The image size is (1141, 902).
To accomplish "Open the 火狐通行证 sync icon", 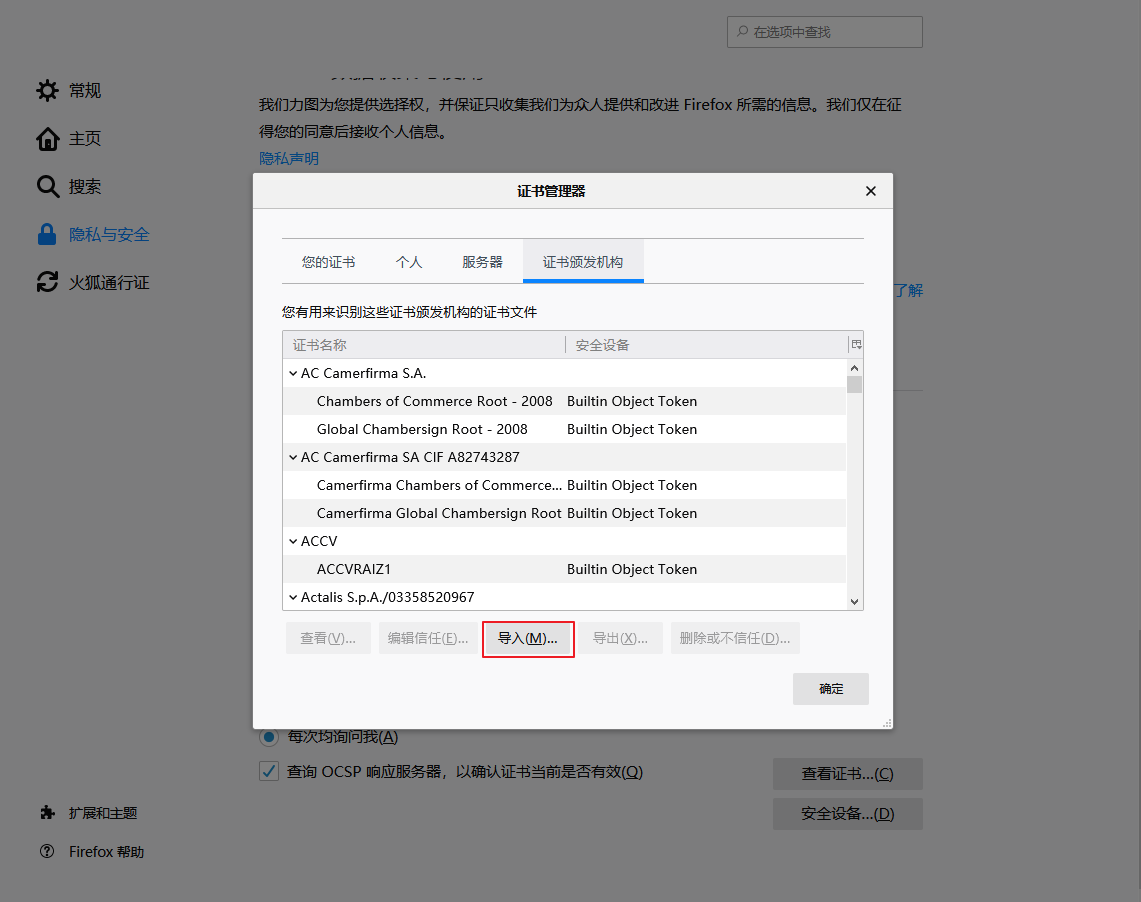I will point(47,282).
